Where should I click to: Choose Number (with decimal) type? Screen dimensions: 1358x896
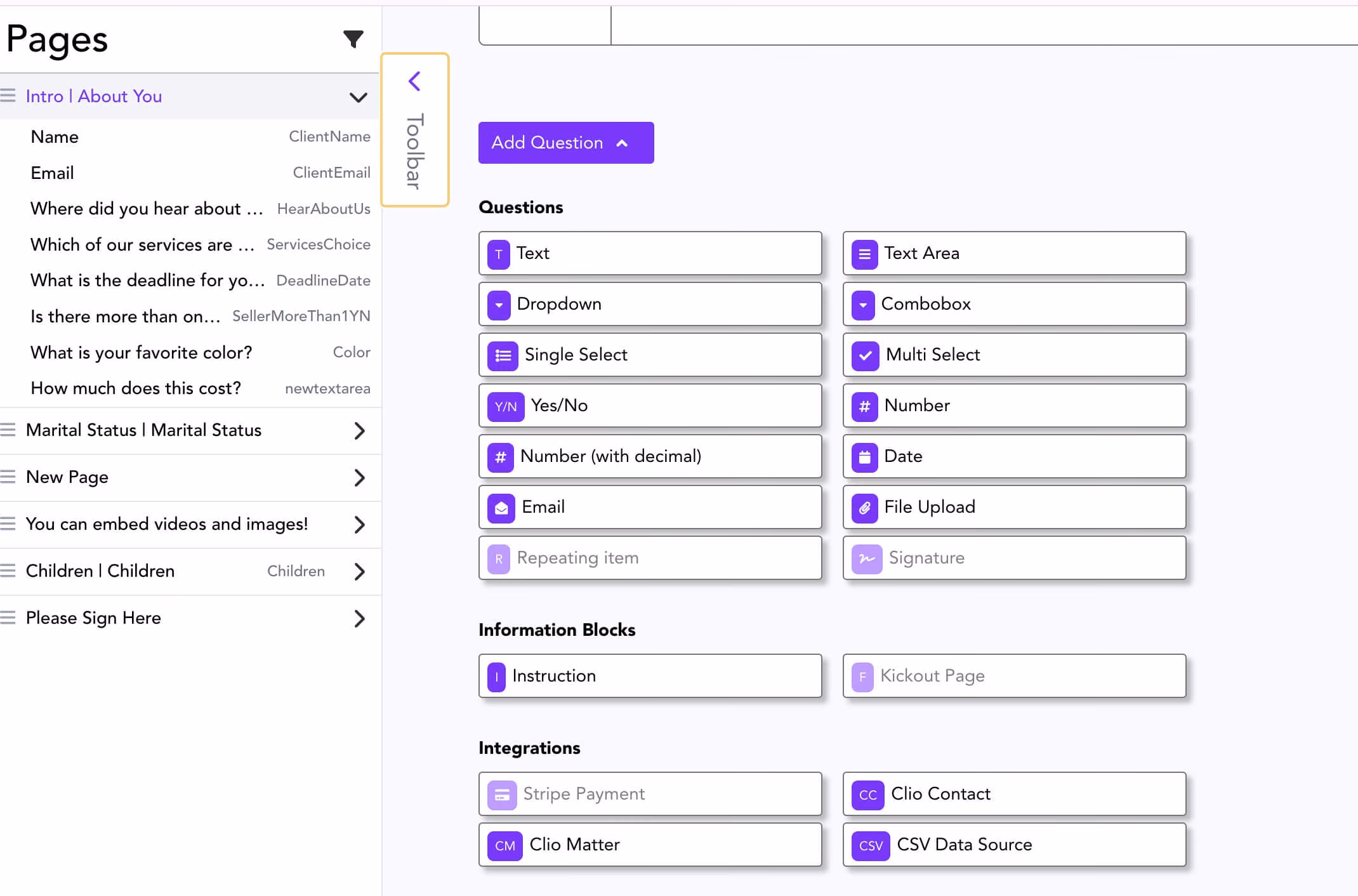point(650,456)
